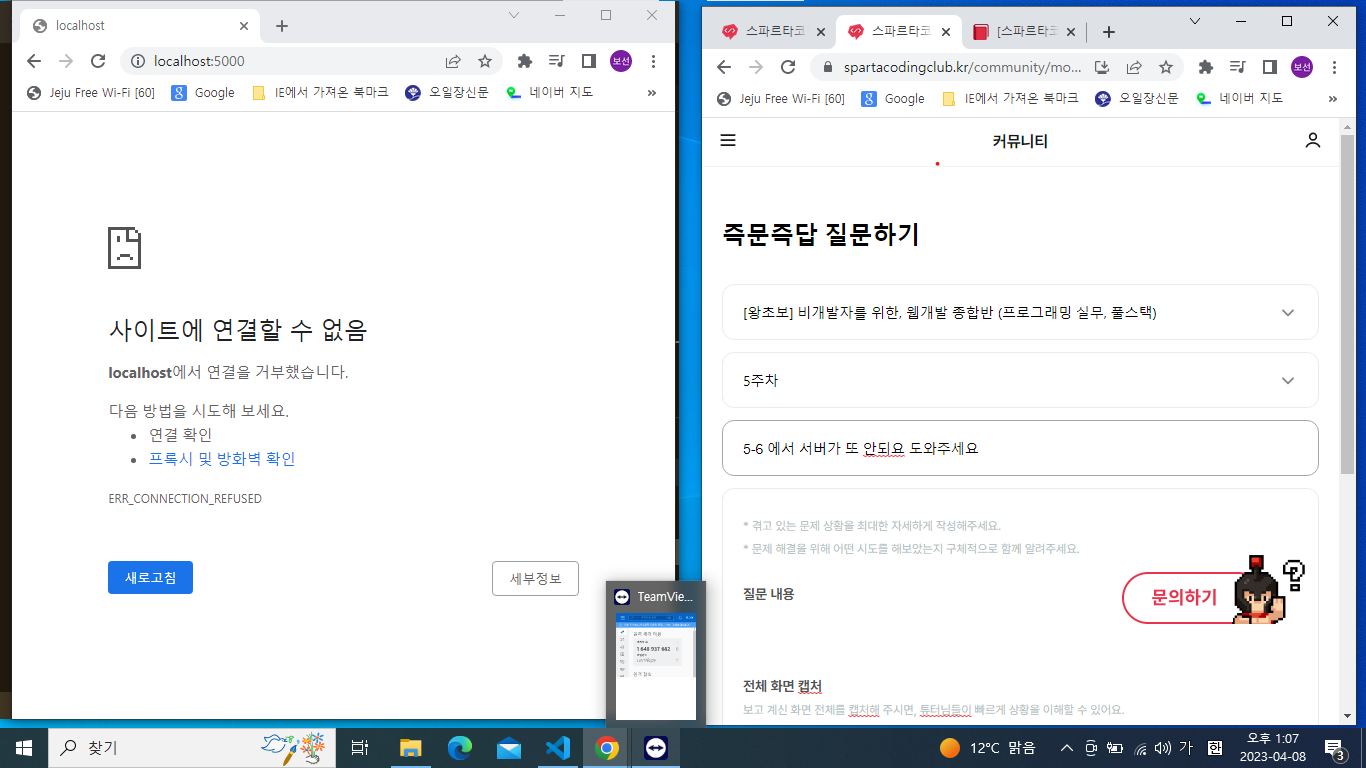Open the Windows Start menu
Viewport: 1366px width, 768px height.
coord(24,748)
